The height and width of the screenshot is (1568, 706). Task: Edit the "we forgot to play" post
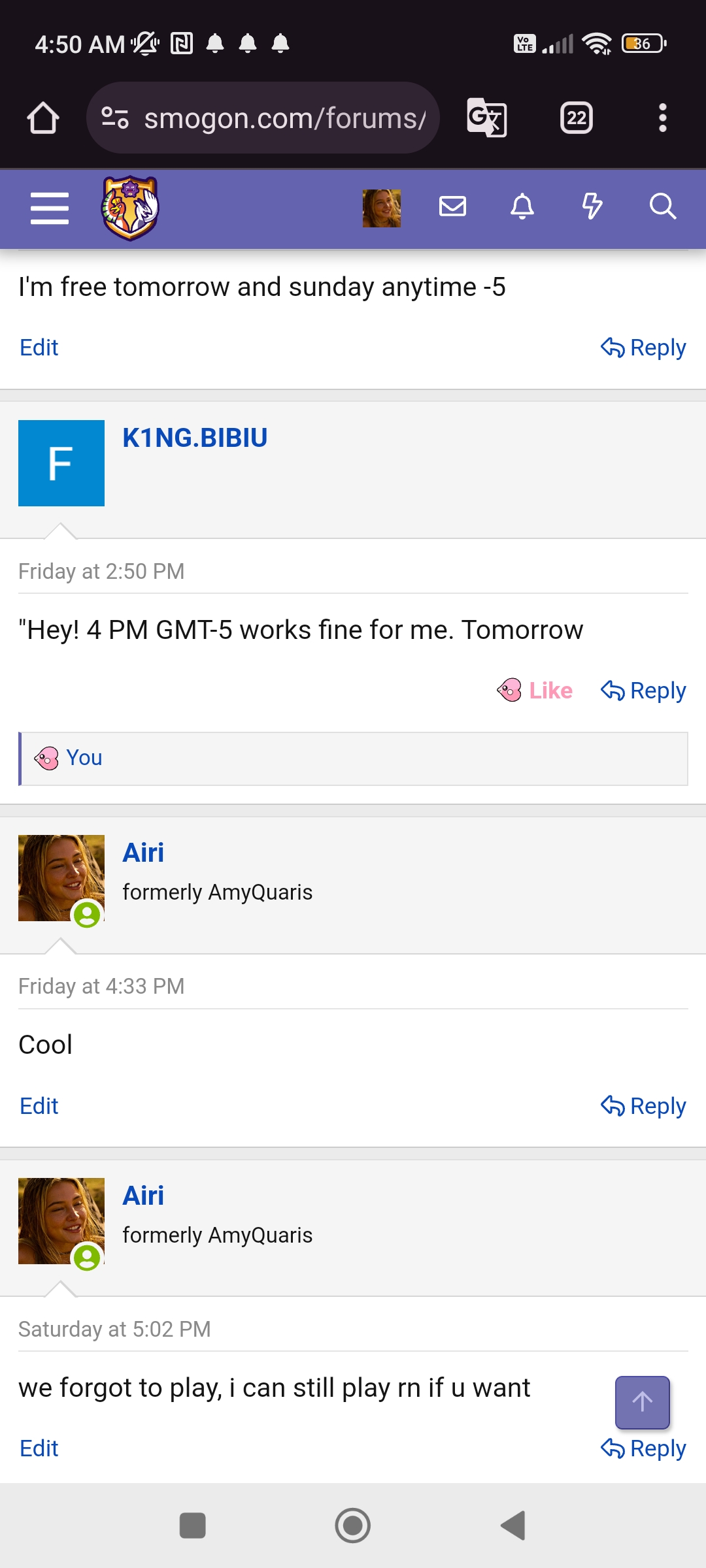pos(39,1448)
